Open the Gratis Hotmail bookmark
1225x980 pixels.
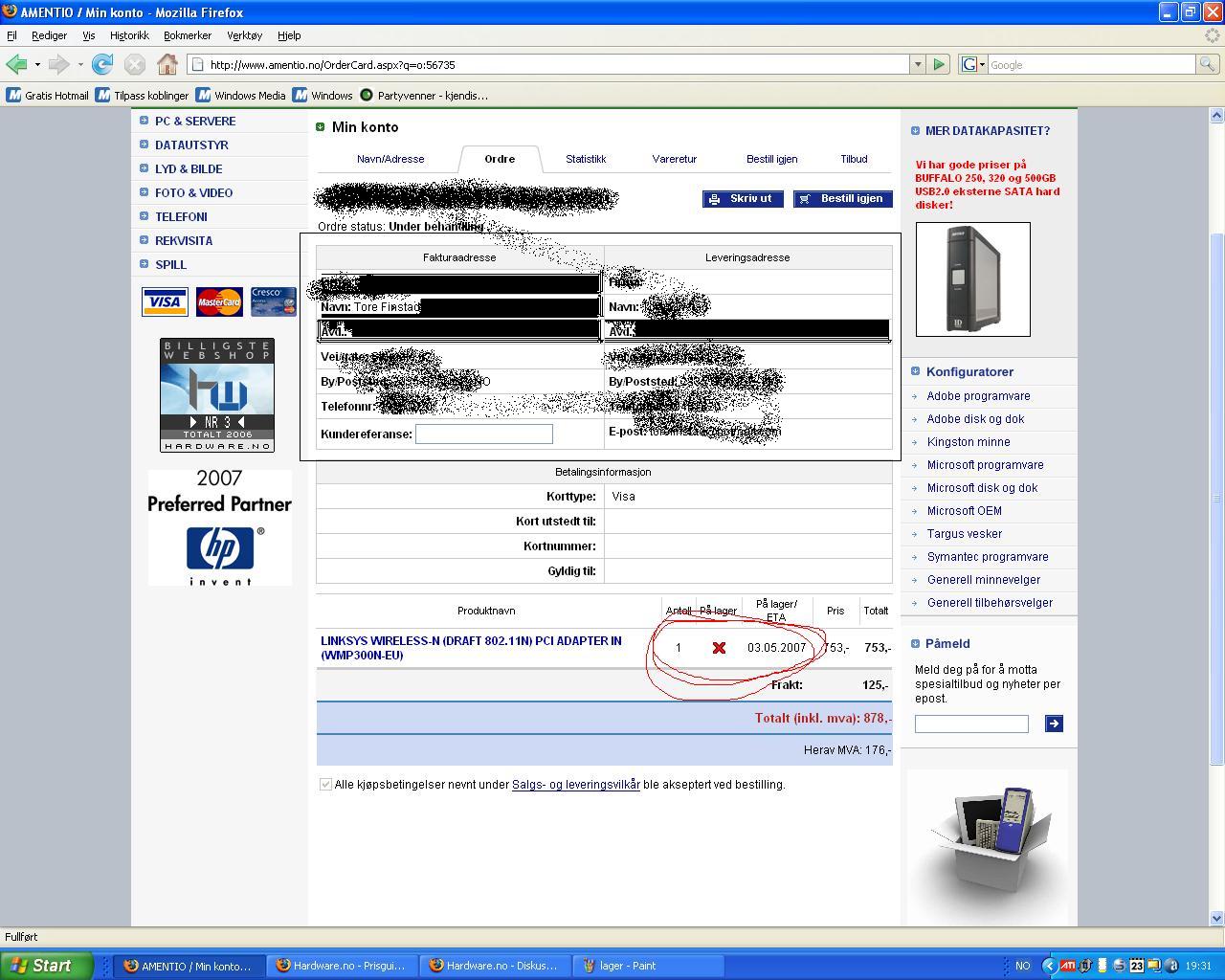[47, 95]
